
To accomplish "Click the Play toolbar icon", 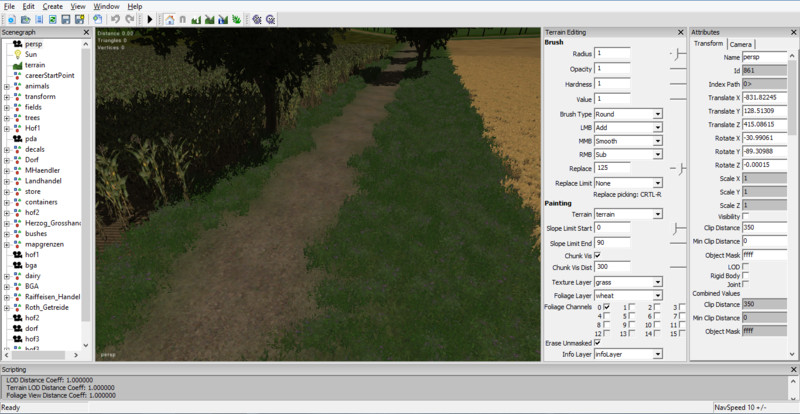I will [149, 19].
